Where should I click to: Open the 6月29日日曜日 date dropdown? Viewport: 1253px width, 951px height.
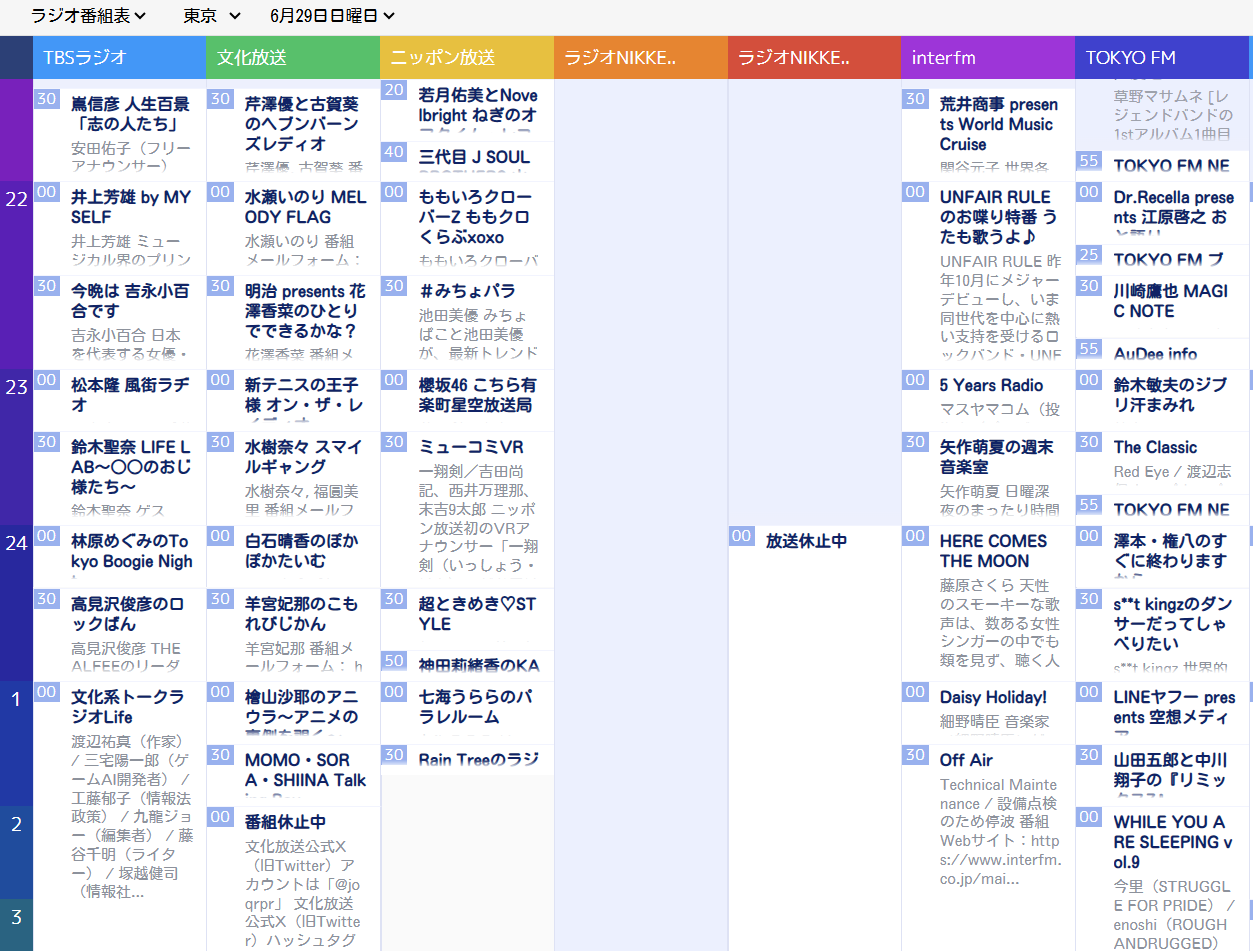[333, 15]
